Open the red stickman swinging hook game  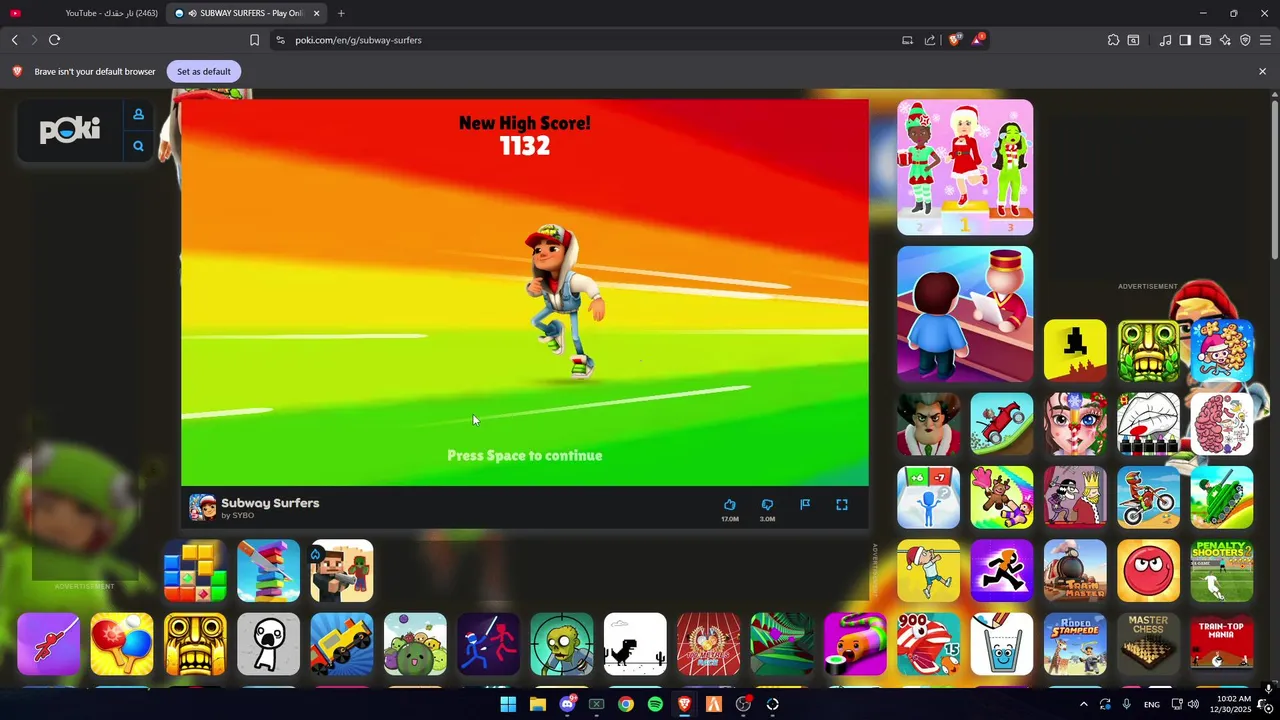coord(48,644)
